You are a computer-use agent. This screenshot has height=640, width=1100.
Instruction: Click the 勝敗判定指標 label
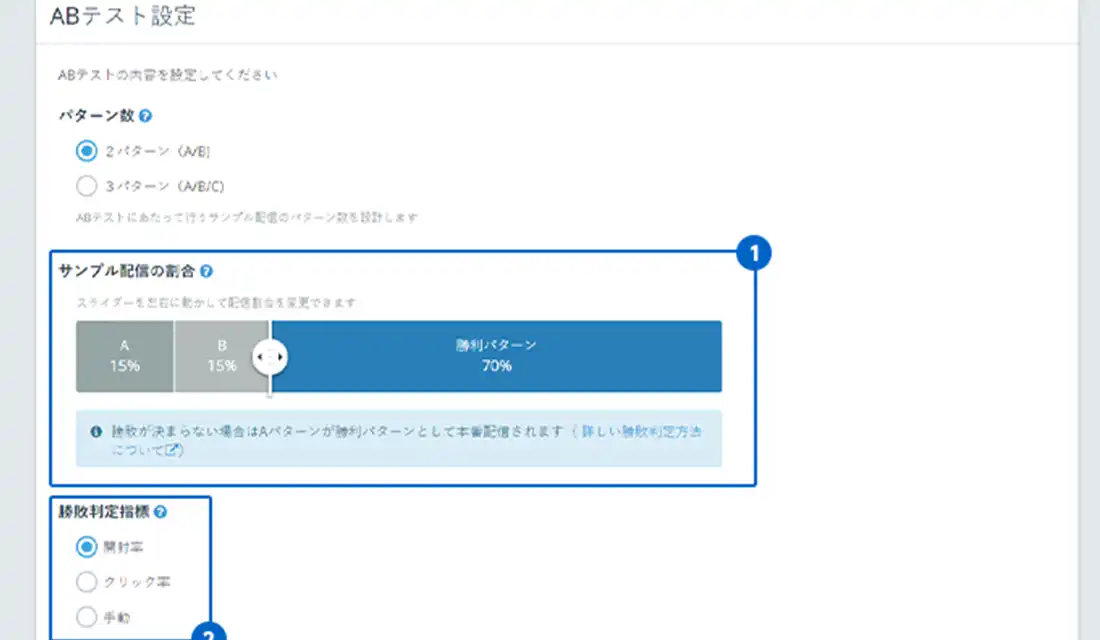click(104, 512)
